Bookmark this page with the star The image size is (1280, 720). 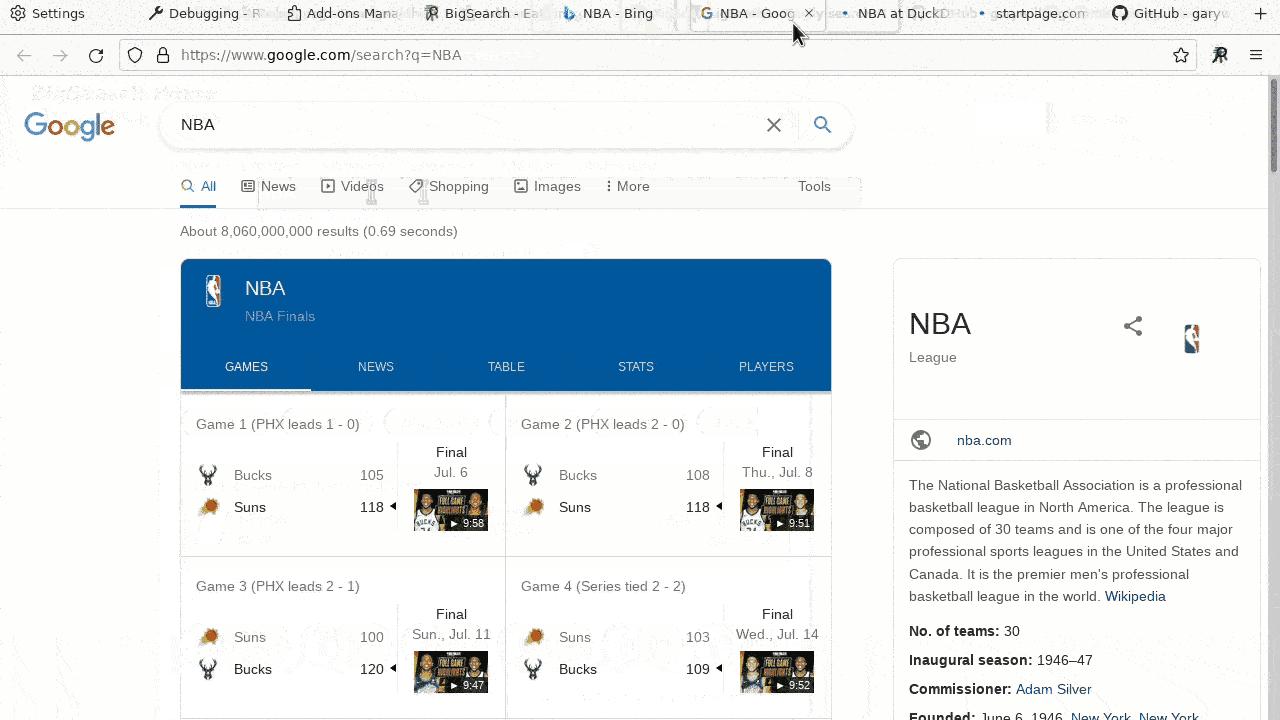point(1181,55)
